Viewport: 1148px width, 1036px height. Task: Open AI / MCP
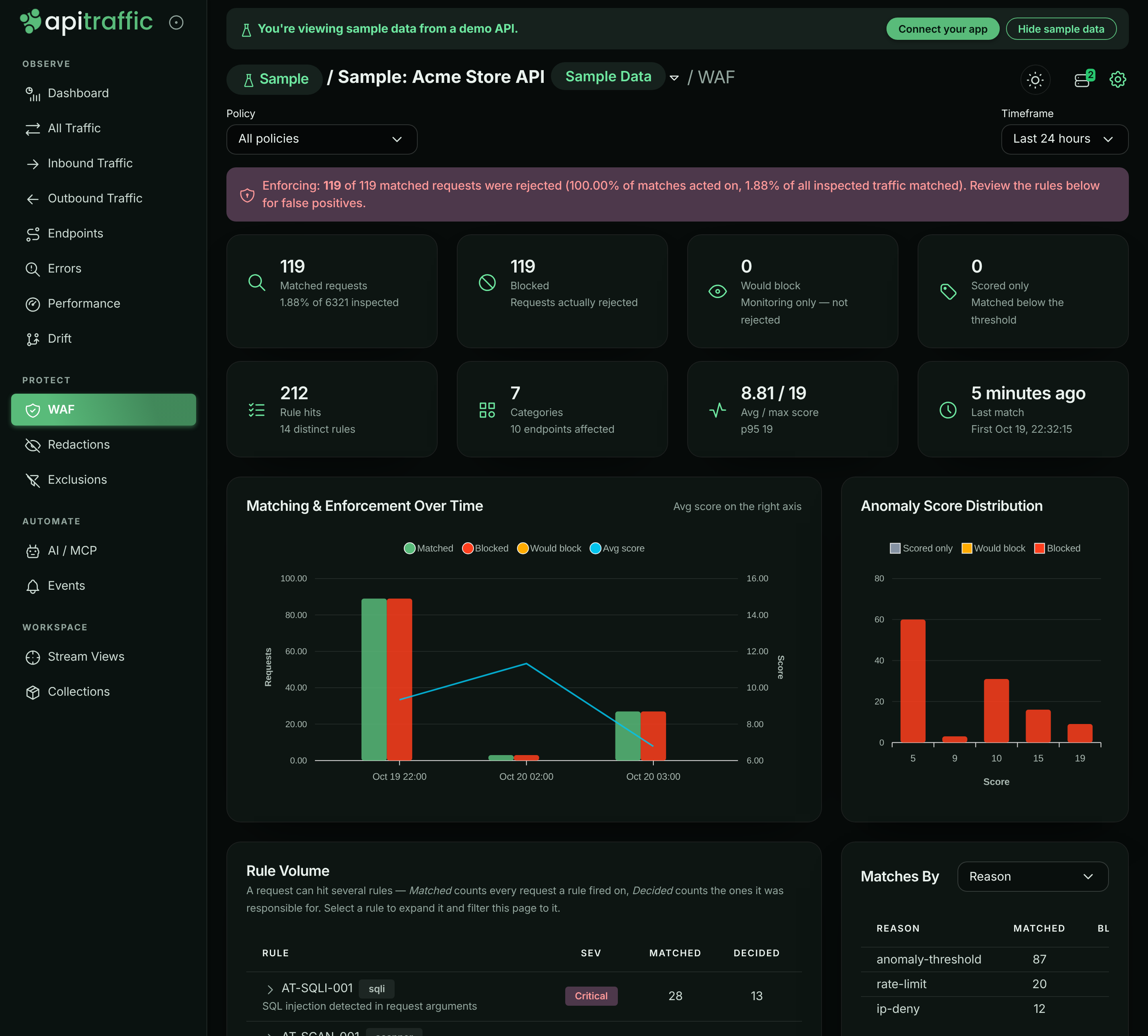click(103, 551)
